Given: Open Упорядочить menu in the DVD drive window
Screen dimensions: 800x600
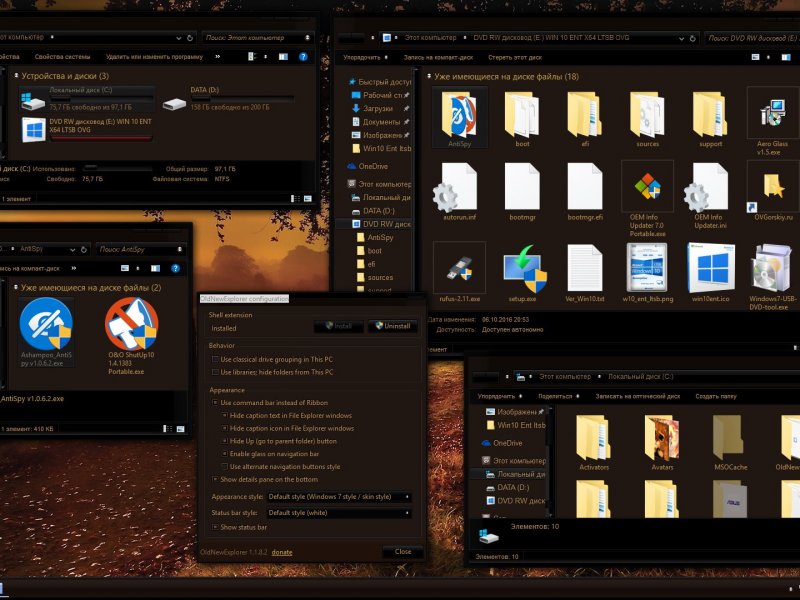Looking at the screenshot, I should [365, 57].
